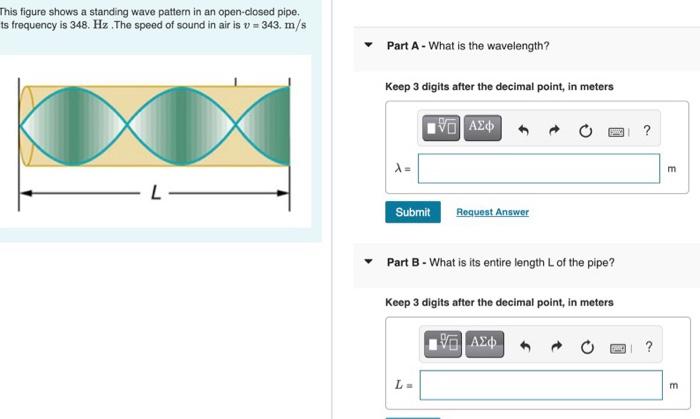Image resolution: width=700 pixels, height=419 pixels.
Task: Open the math templates button in Part B
Action: 443,344
